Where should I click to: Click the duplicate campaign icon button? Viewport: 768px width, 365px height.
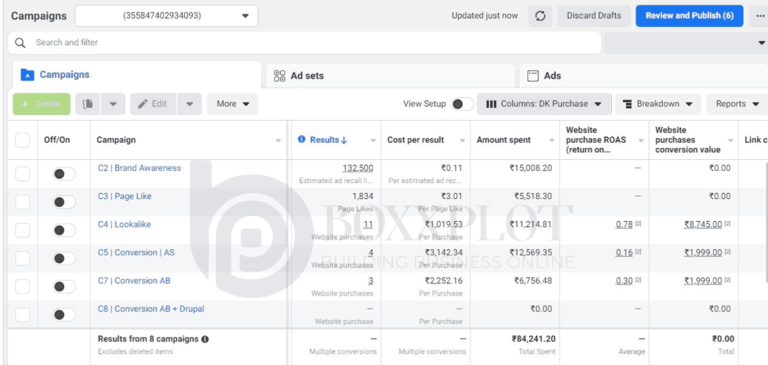click(88, 104)
